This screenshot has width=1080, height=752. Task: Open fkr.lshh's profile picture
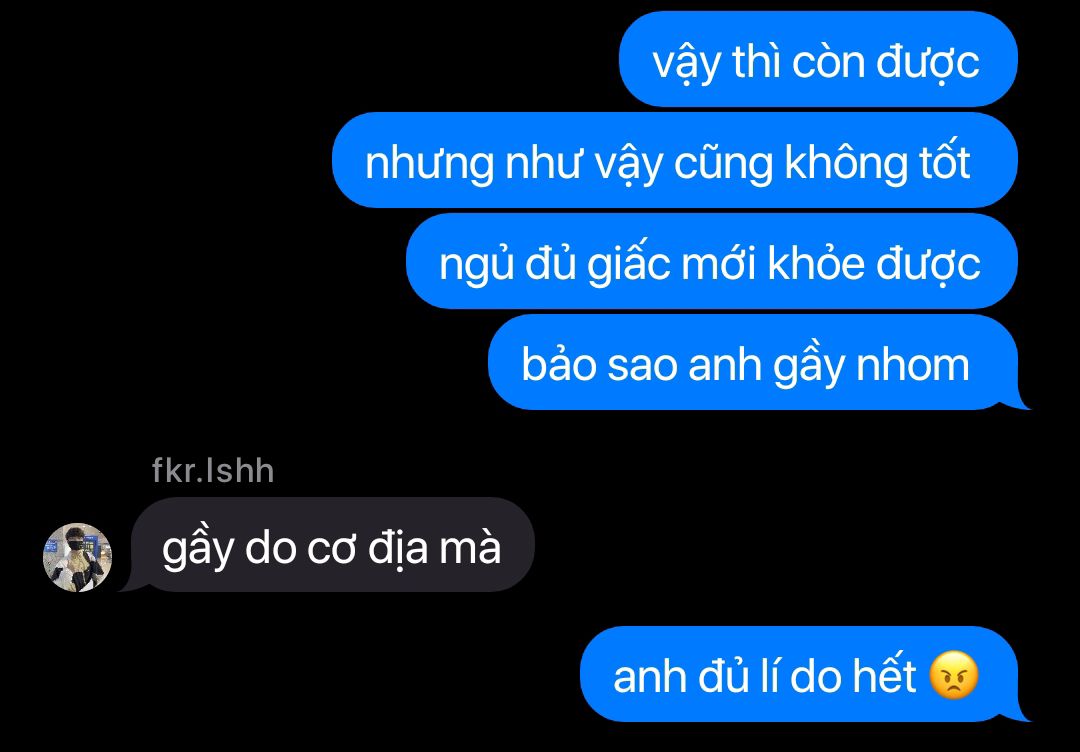pos(77,557)
